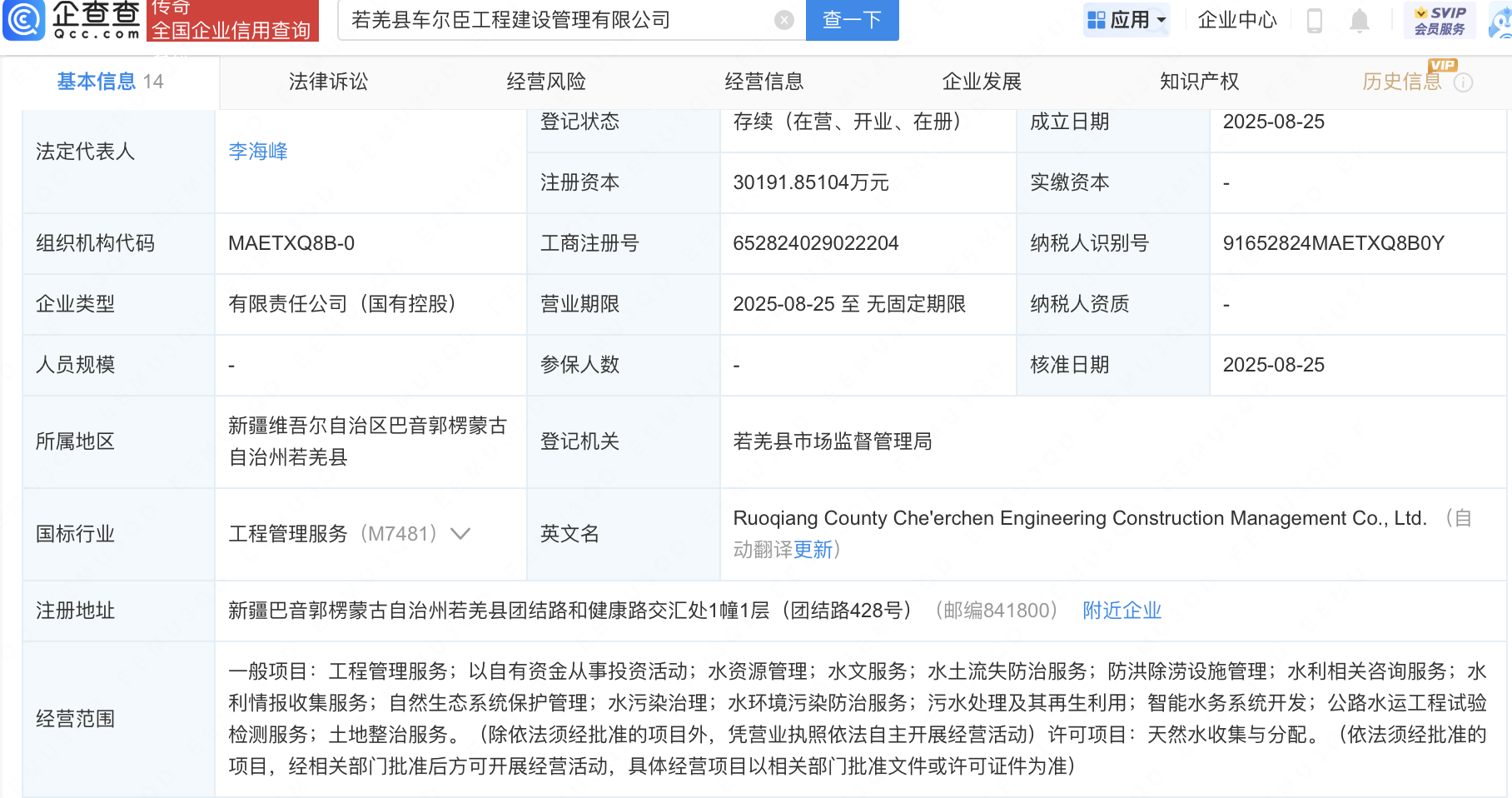Click the info icon beside 历史信息
The width and height of the screenshot is (1512, 798).
point(1463,82)
